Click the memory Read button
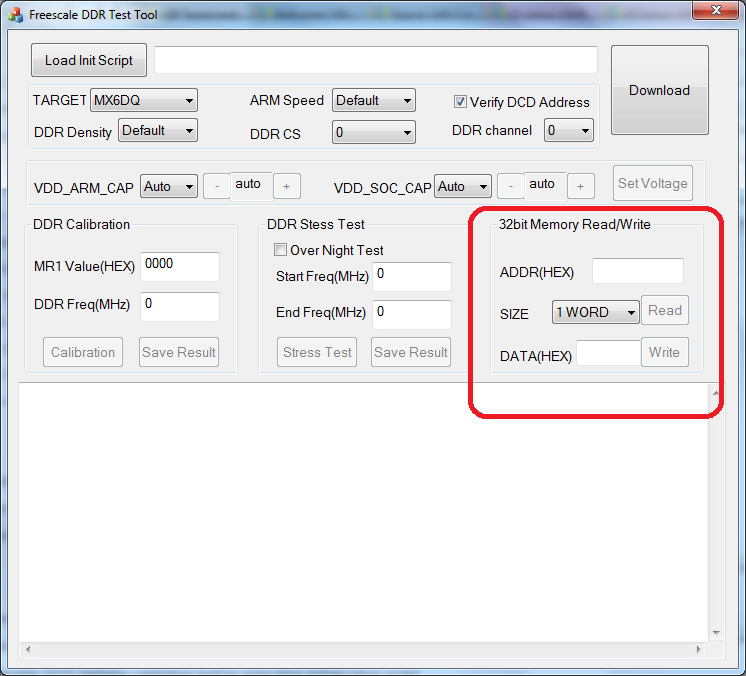Screen dimensions: 746x676 (665, 310)
